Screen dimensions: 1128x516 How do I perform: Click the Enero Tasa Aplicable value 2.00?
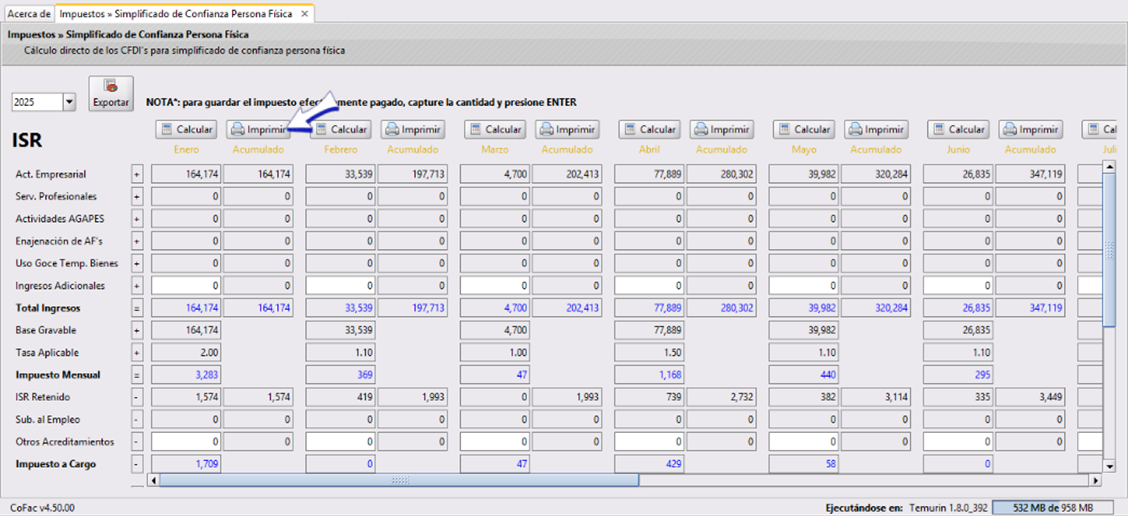click(186, 353)
